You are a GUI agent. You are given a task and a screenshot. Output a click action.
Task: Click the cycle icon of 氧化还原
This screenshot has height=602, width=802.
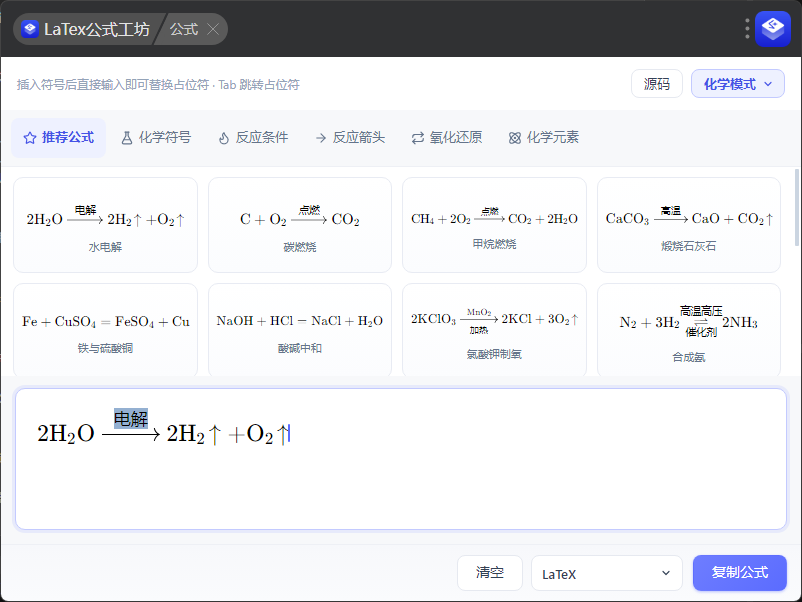[418, 138]
